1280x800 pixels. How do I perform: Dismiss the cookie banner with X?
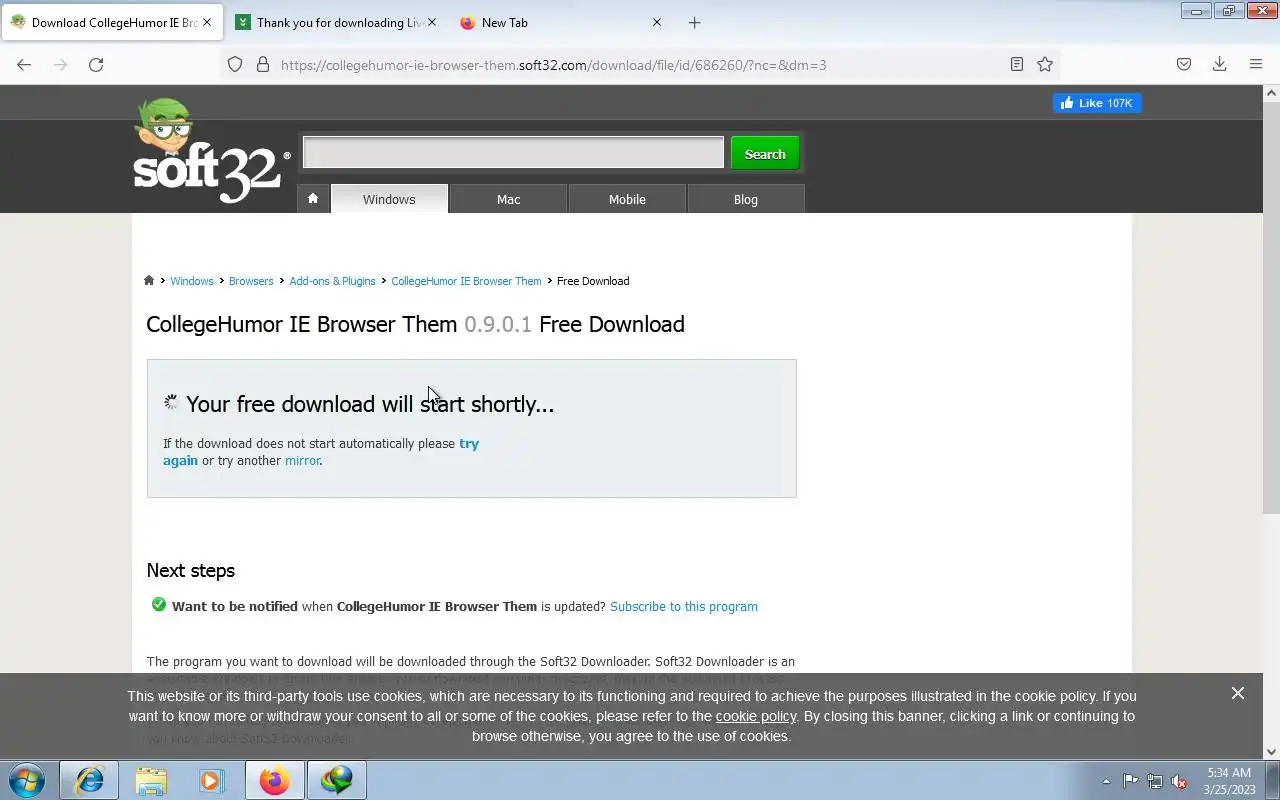[1238, 693]
